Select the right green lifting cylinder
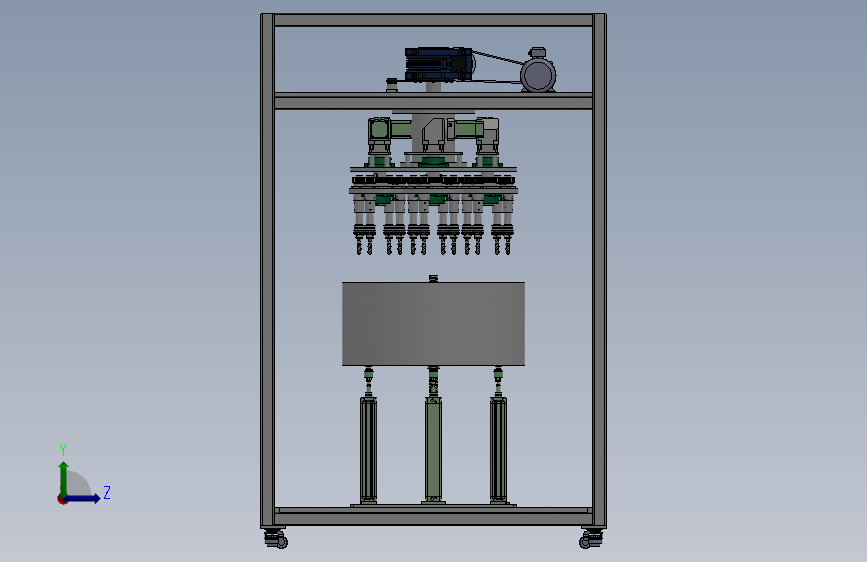 pos(498,449)
